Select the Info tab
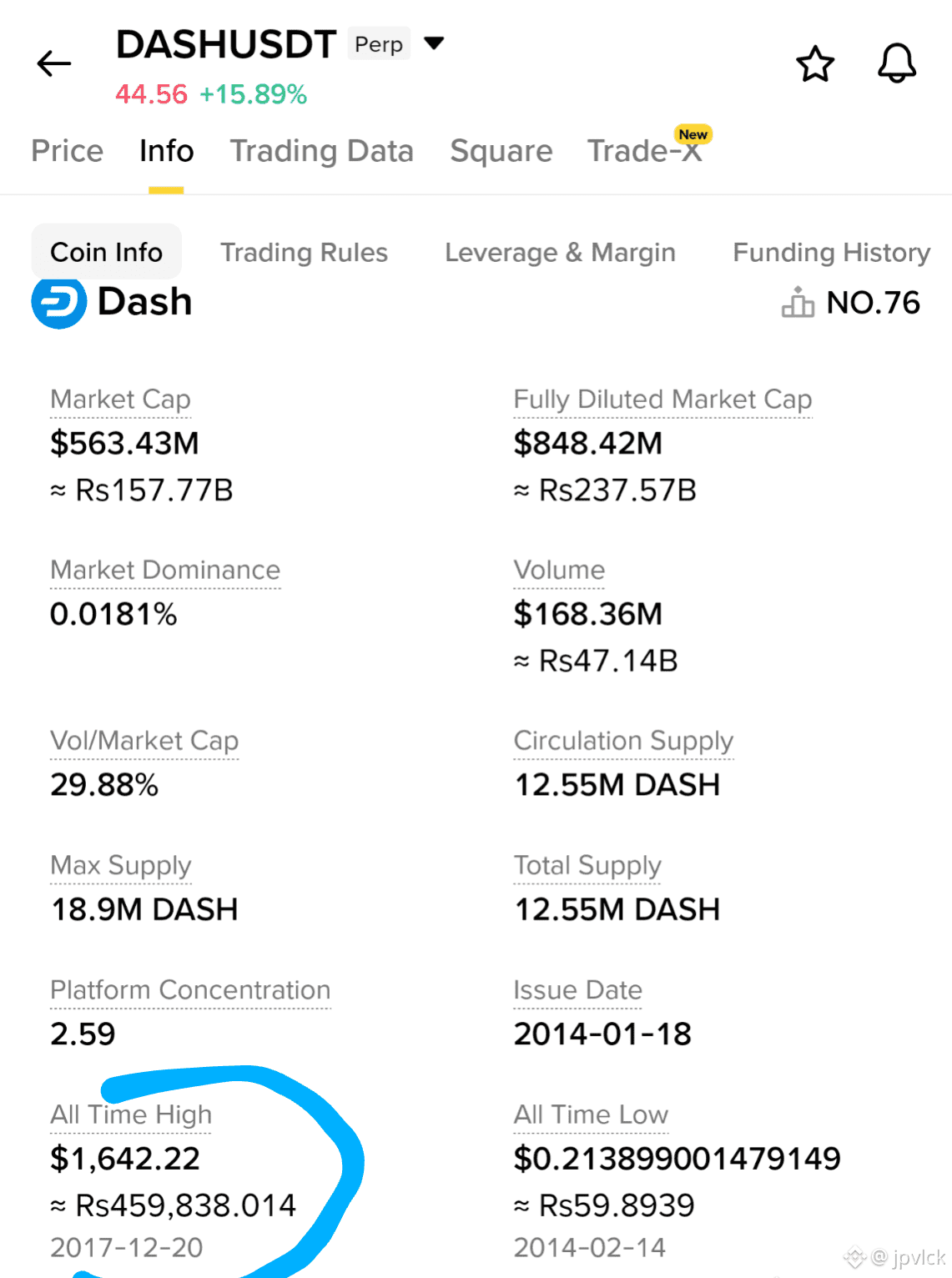This screenshot has width=952, height=1278. pos(166,151)
